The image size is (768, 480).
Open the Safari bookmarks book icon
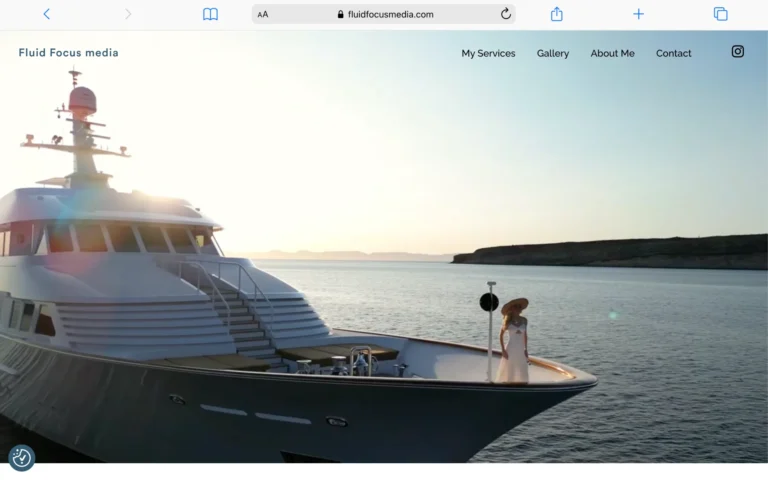[x=210, y=14]
